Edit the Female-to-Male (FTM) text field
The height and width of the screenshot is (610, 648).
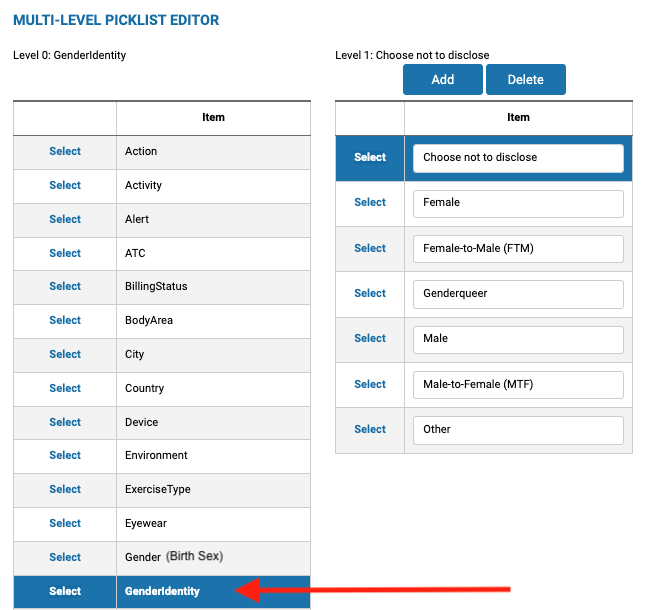click(518, 249)
